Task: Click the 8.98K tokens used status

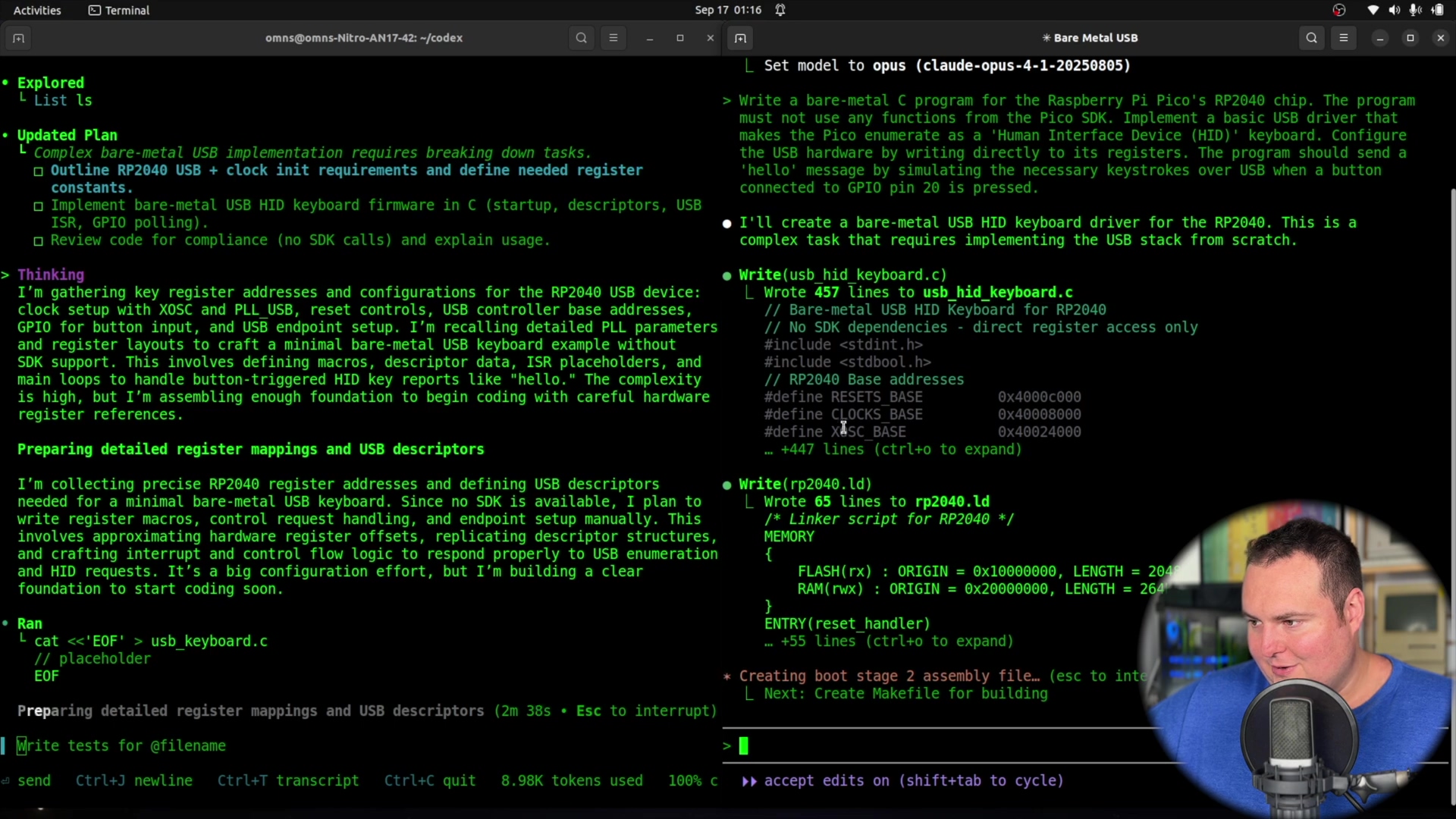Action: tap(572, 781)
